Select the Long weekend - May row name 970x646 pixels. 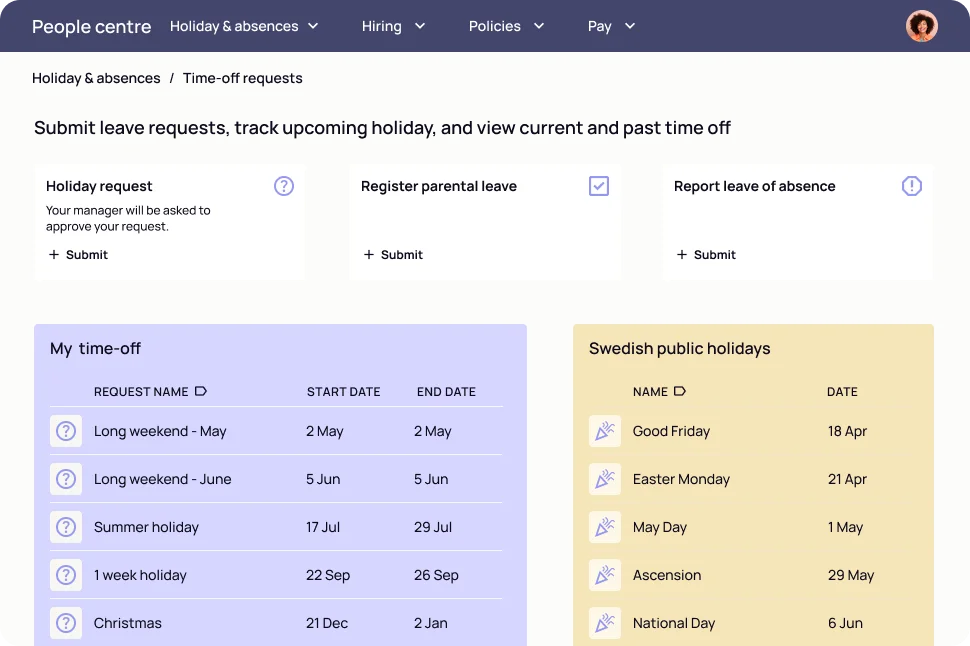160,431
